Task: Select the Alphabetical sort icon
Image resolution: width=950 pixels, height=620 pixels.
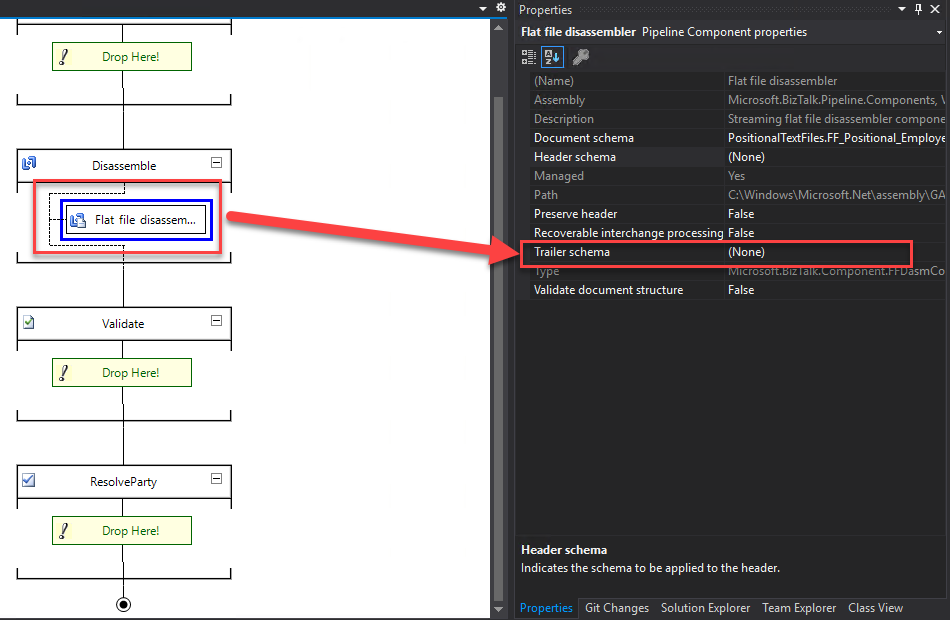Action: click(552, 57)
